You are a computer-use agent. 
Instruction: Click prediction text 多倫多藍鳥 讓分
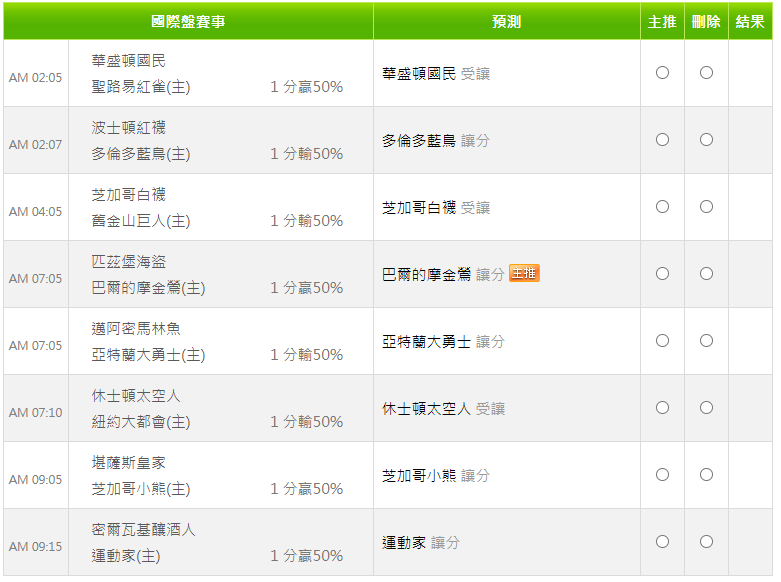[x=436, y=141]
